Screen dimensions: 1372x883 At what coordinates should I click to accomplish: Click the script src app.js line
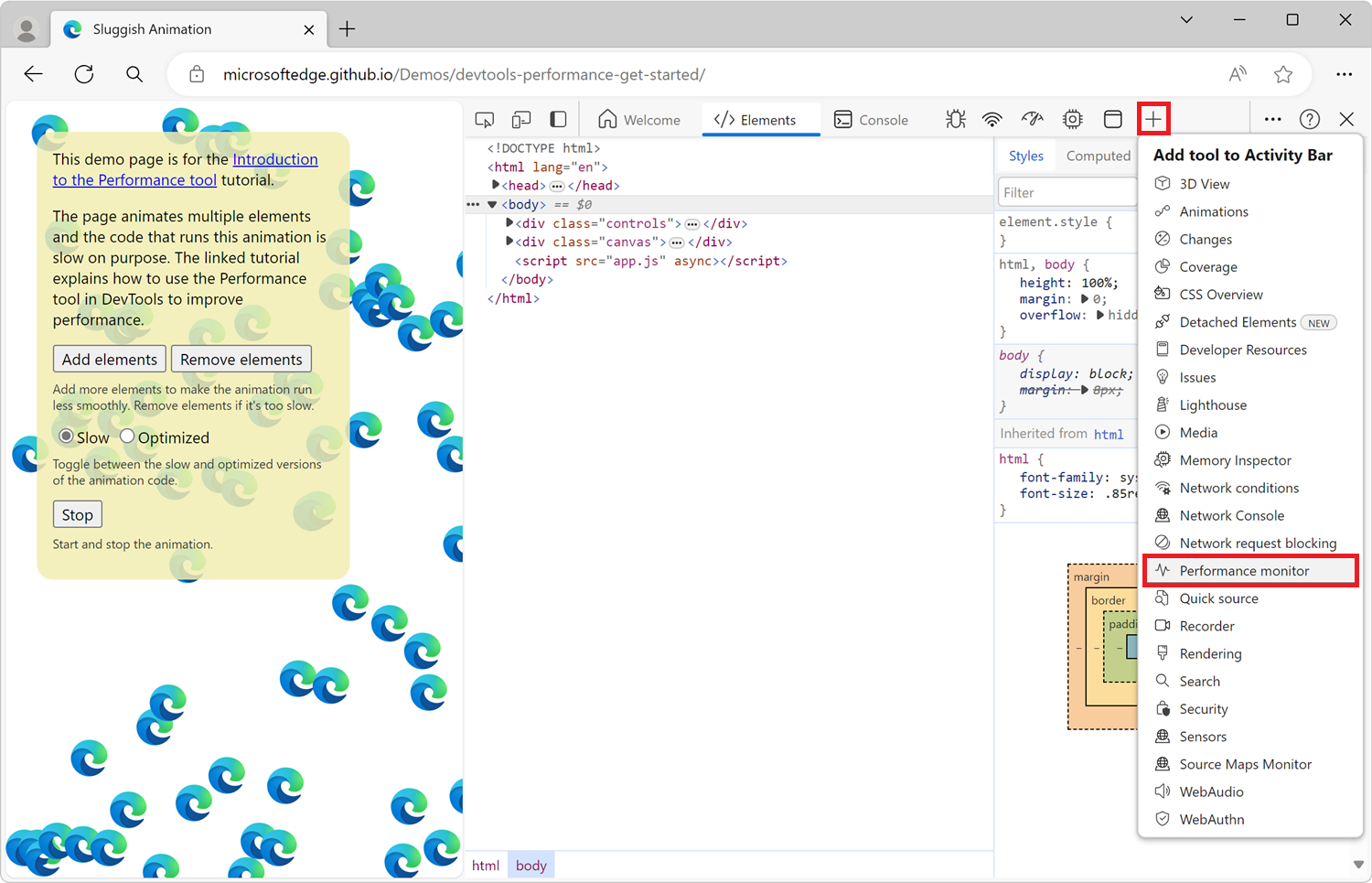[x=650, y=261]
